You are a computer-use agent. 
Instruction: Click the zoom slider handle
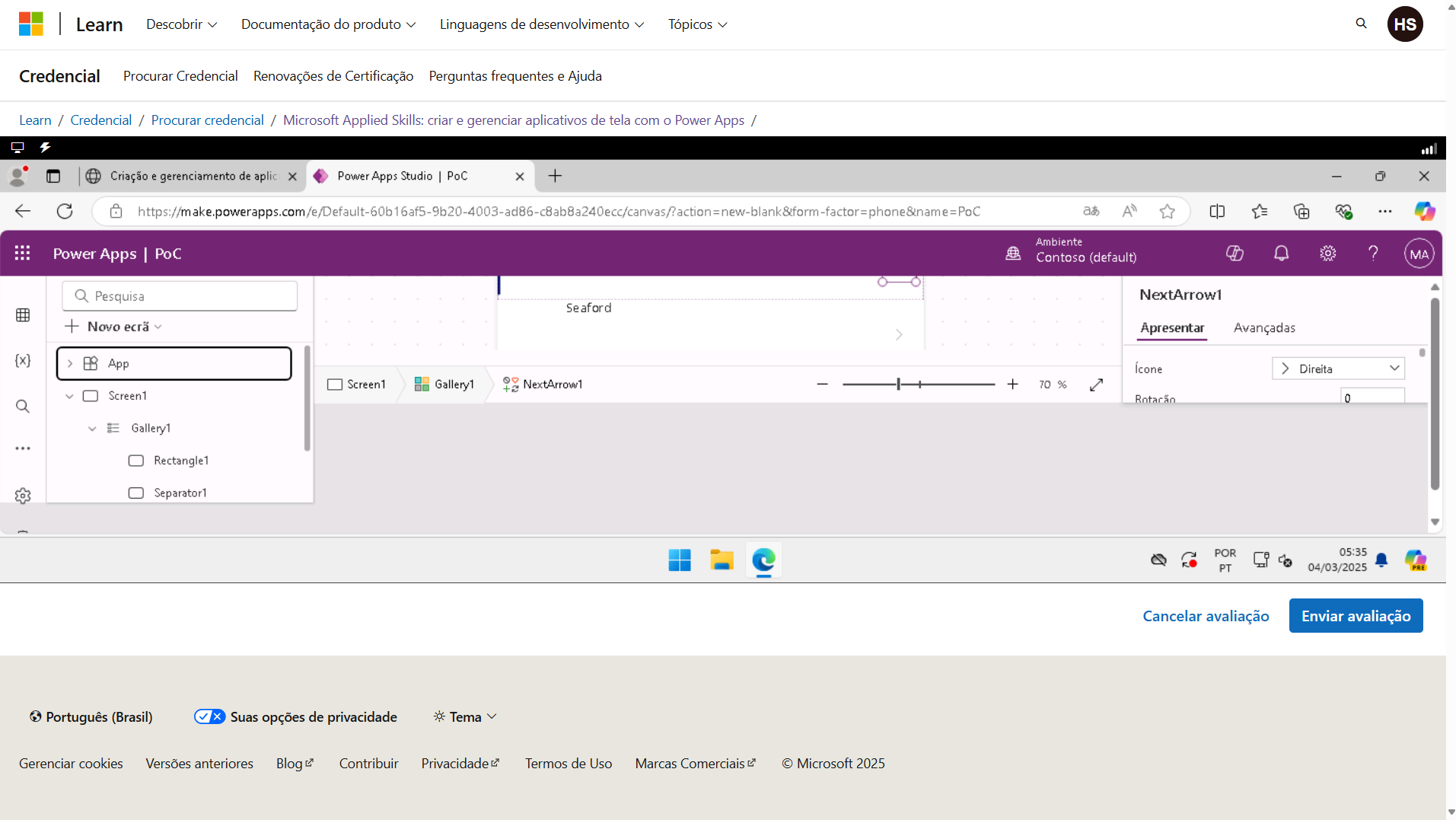tap(898, 384)
